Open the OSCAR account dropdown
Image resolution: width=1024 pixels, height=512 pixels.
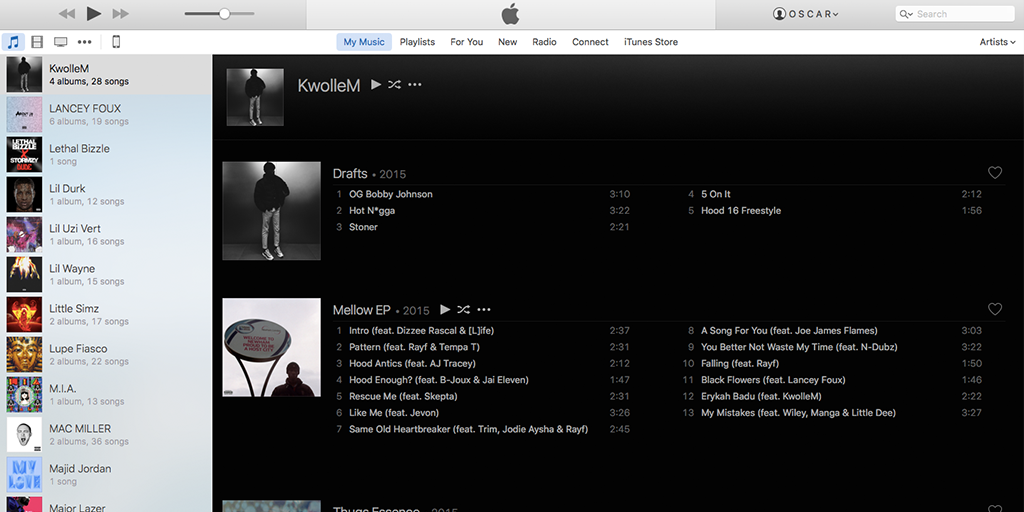click(805, 14)
